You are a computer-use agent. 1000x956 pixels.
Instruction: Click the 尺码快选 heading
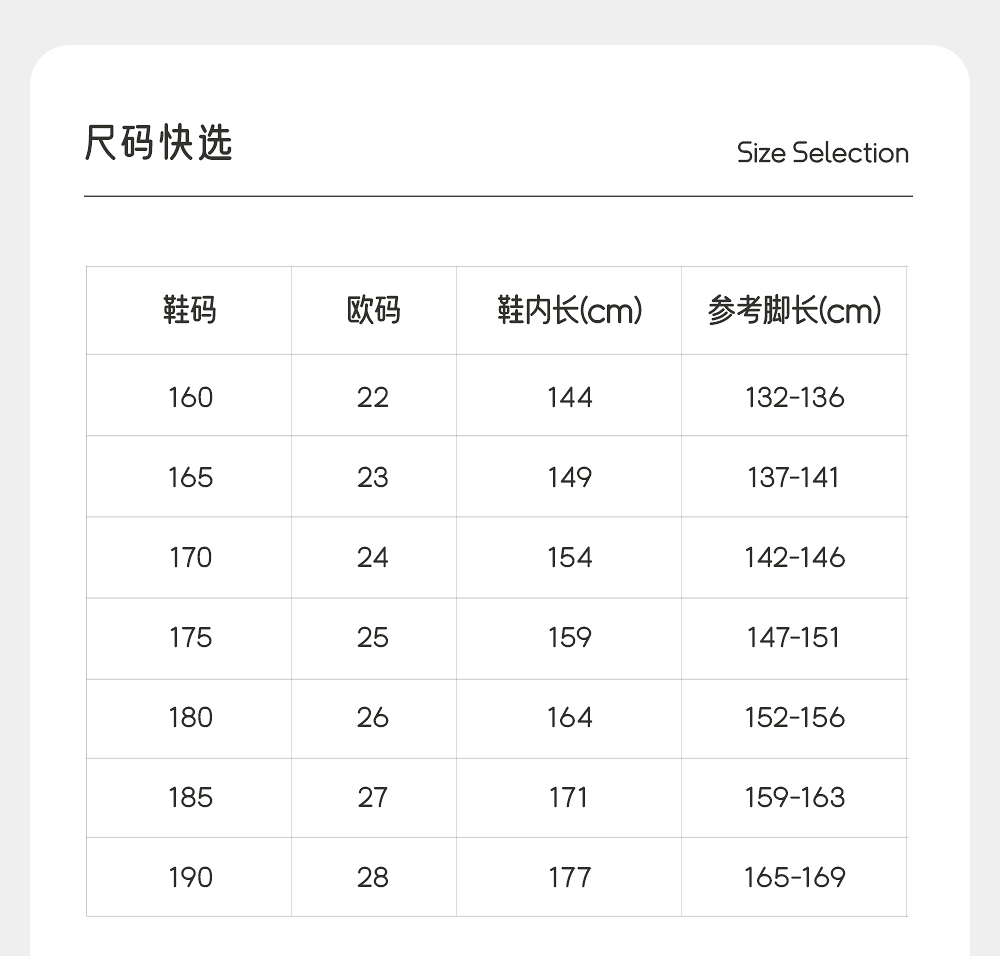pos(158,144)
